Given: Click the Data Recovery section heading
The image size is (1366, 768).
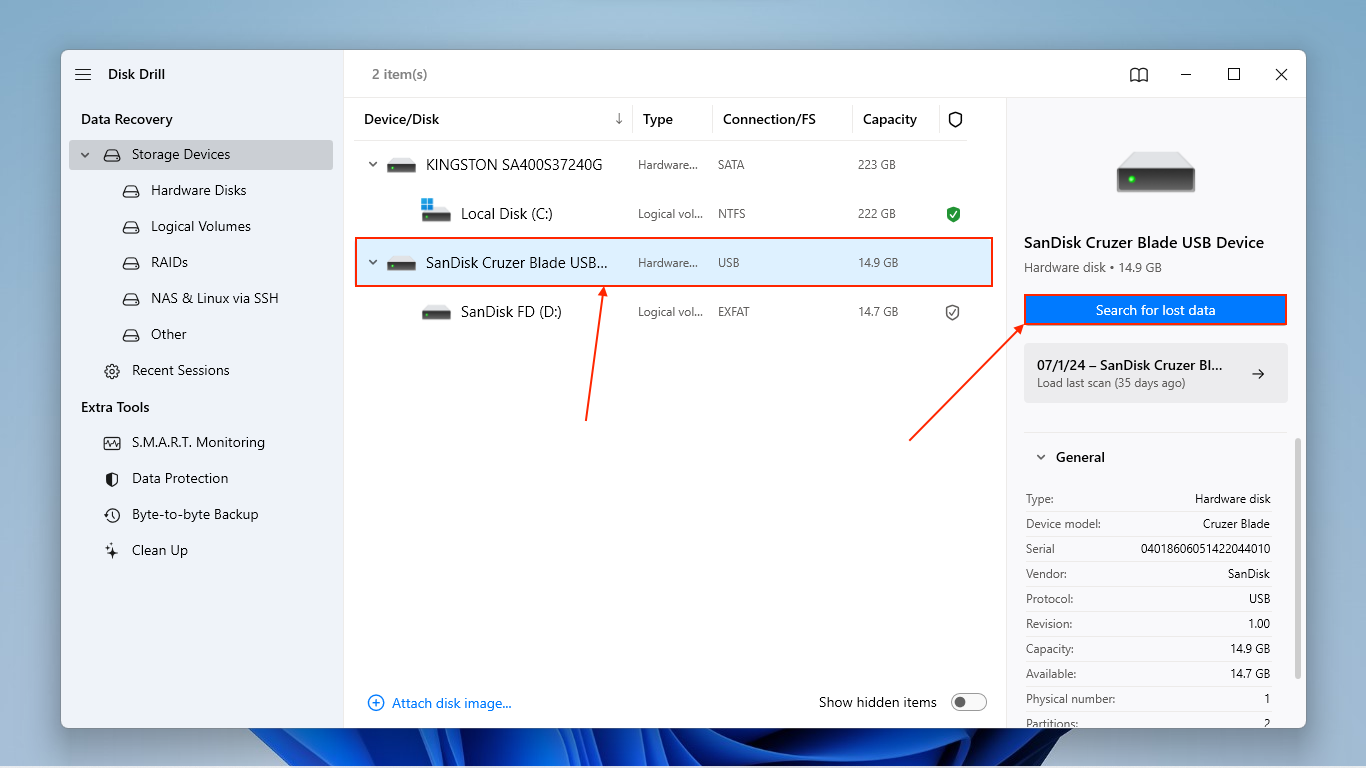Looking at the screenshot, I should 127,119.
